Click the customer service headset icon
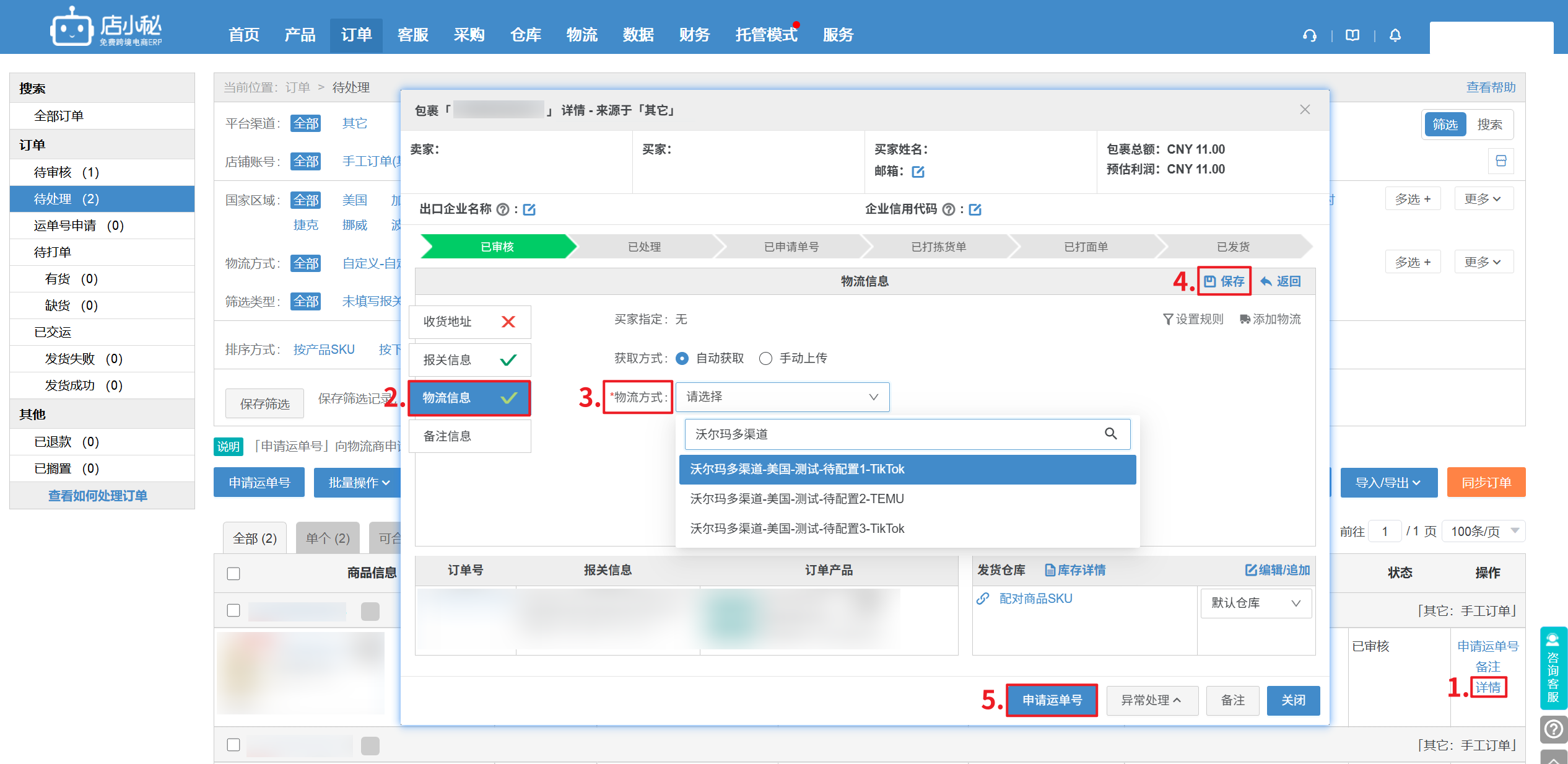This screenshot has height=764, width=1568. pos(1309,35)
